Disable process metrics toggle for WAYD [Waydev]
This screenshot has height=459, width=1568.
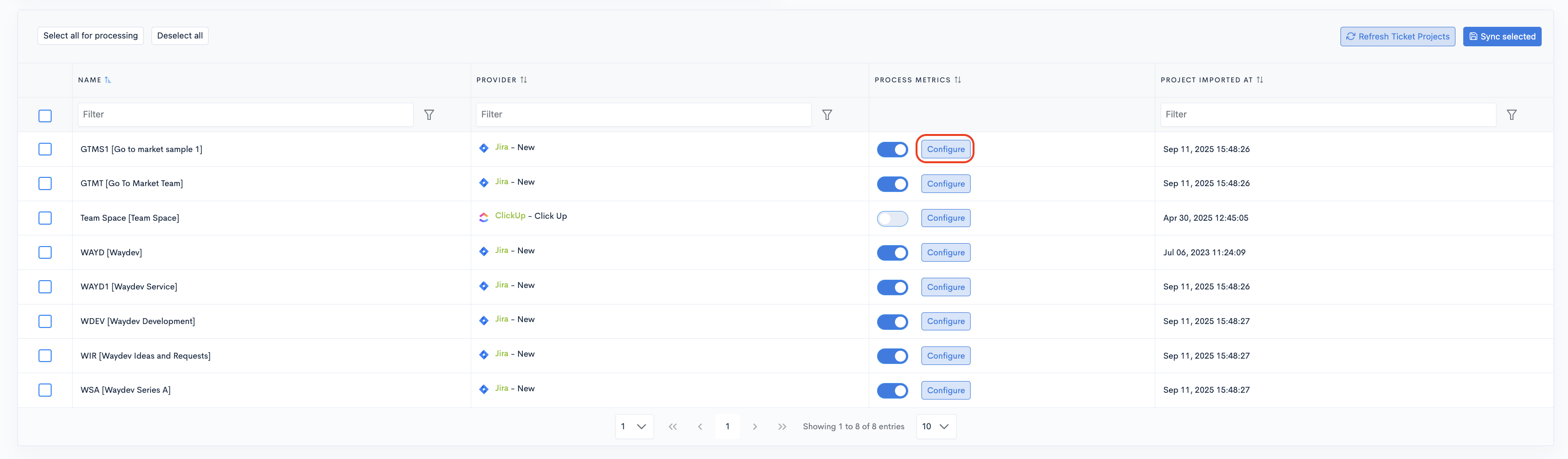[x=892, y=252]
